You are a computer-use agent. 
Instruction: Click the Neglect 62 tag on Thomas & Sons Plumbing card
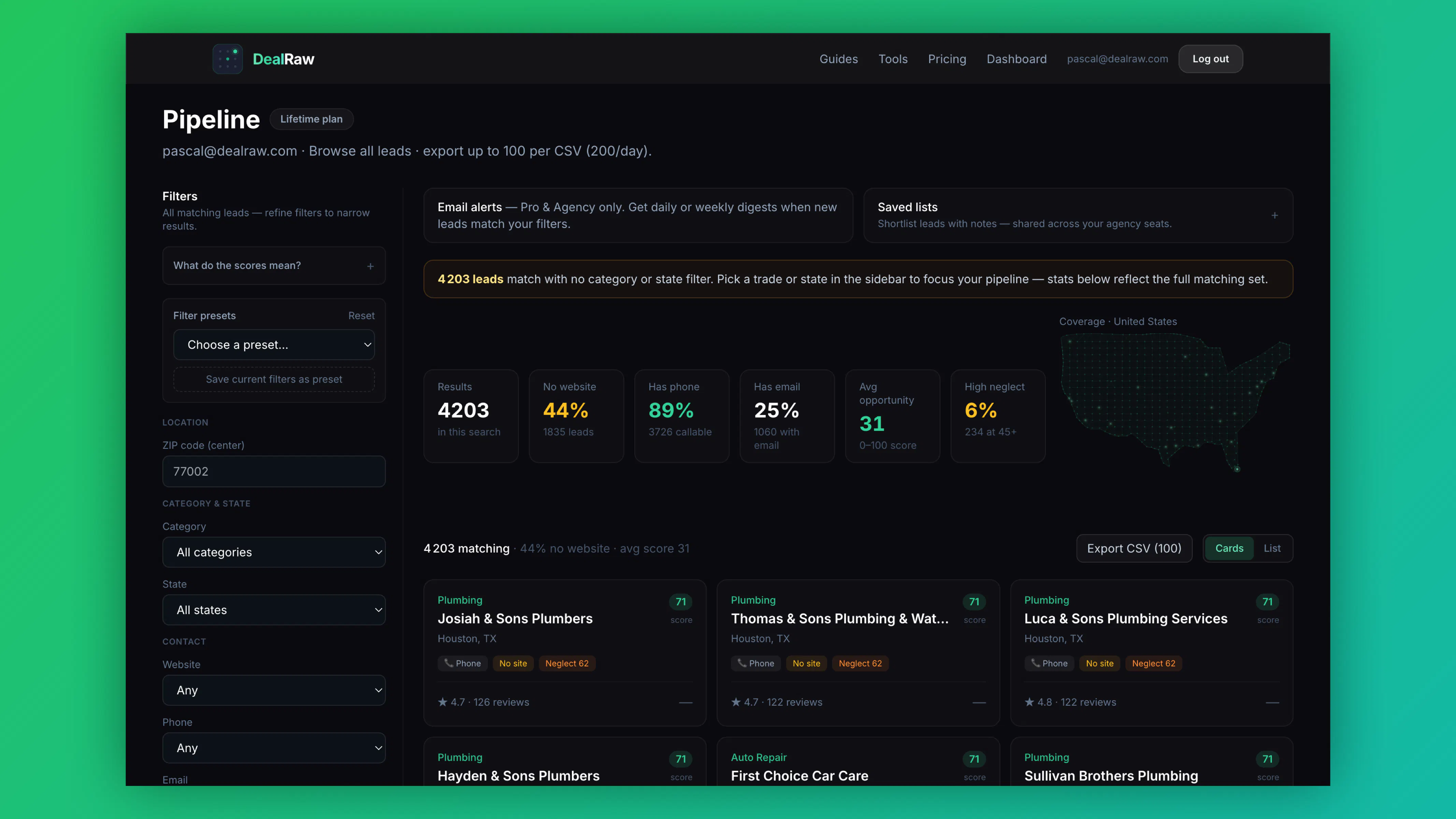point(860,664)
